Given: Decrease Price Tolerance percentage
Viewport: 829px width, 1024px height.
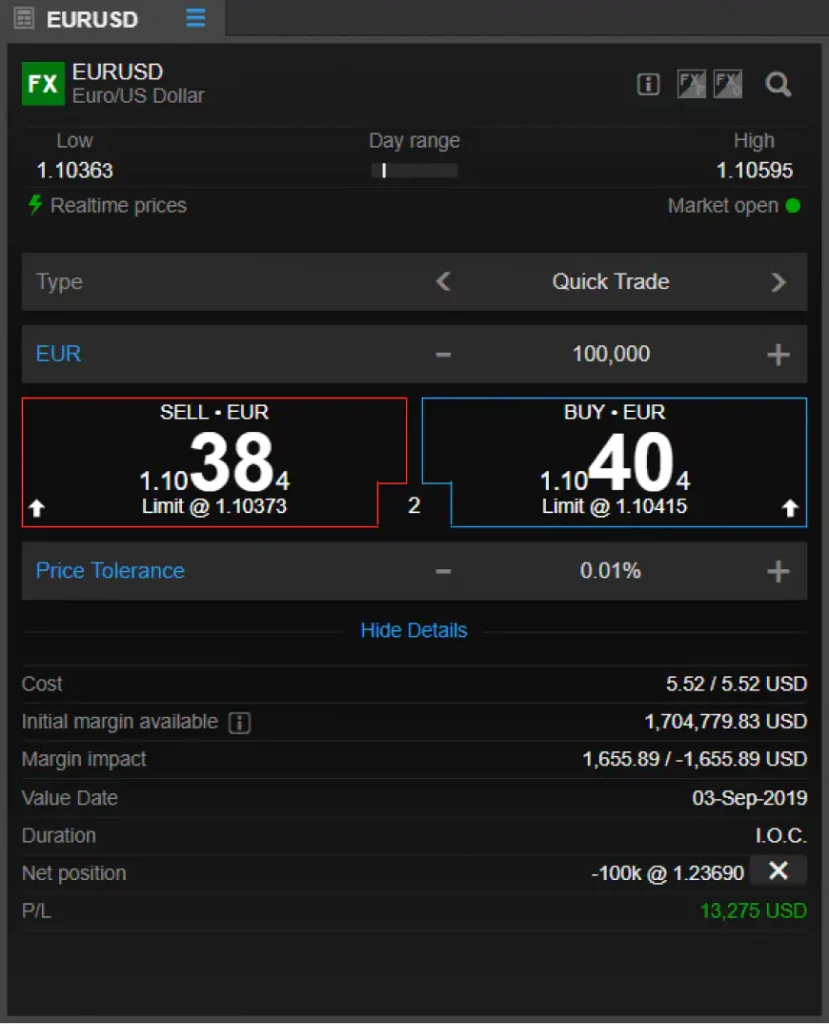Looking at the screenshot, I should [444, 571].
